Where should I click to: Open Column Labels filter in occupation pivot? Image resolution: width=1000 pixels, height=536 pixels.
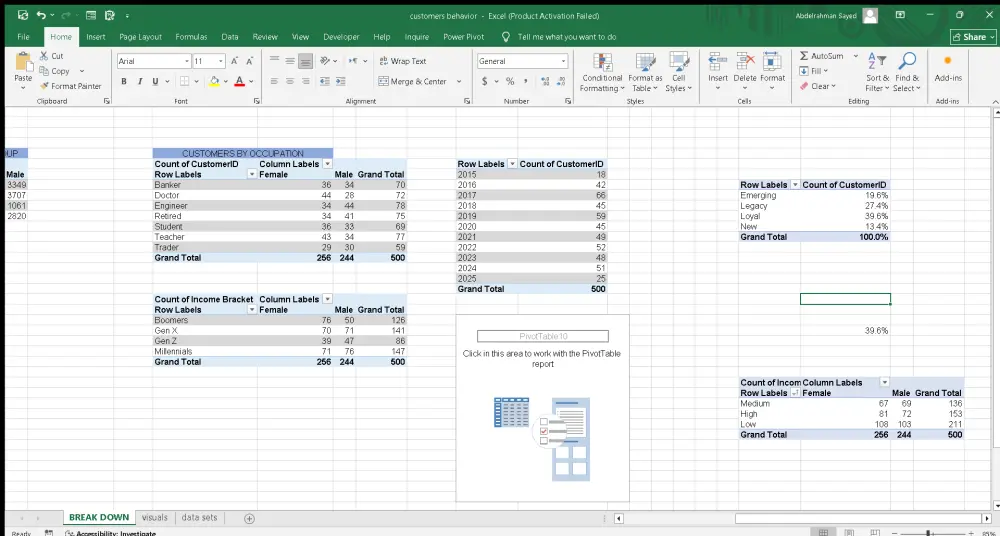coord(328,164)
